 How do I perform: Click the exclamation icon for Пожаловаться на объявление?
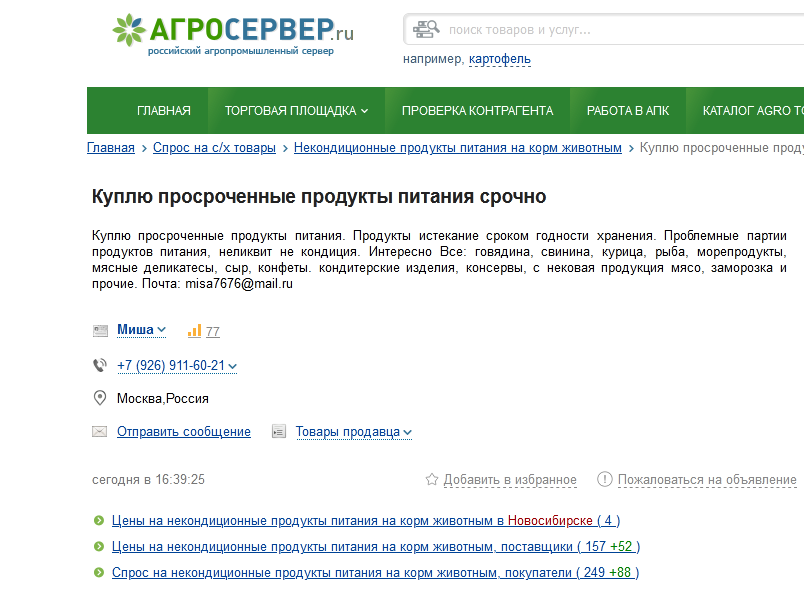605,479
